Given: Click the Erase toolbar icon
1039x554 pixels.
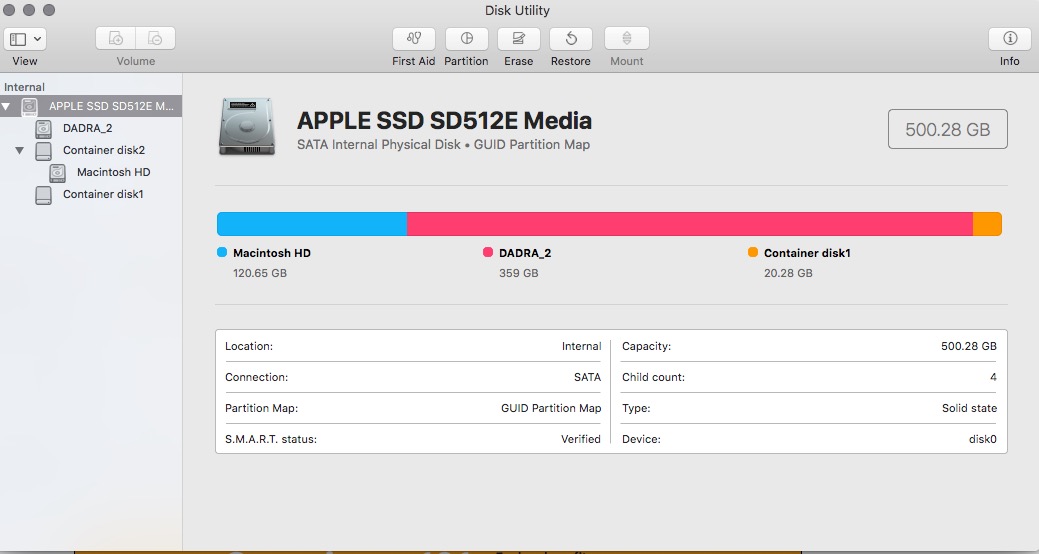Looking at the screenshot, I should click(518, 39).
